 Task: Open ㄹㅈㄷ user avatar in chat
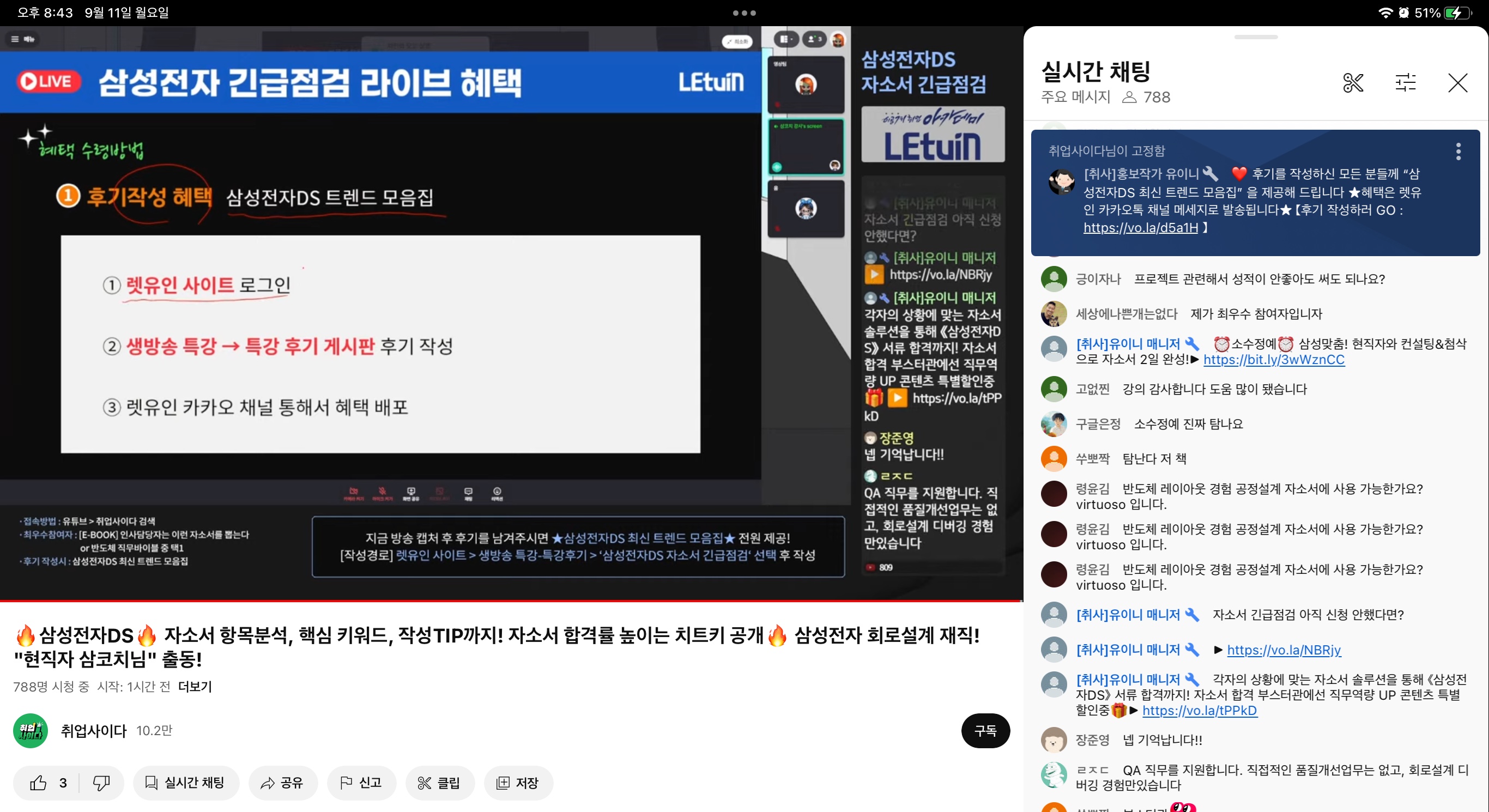[1054, 775]
